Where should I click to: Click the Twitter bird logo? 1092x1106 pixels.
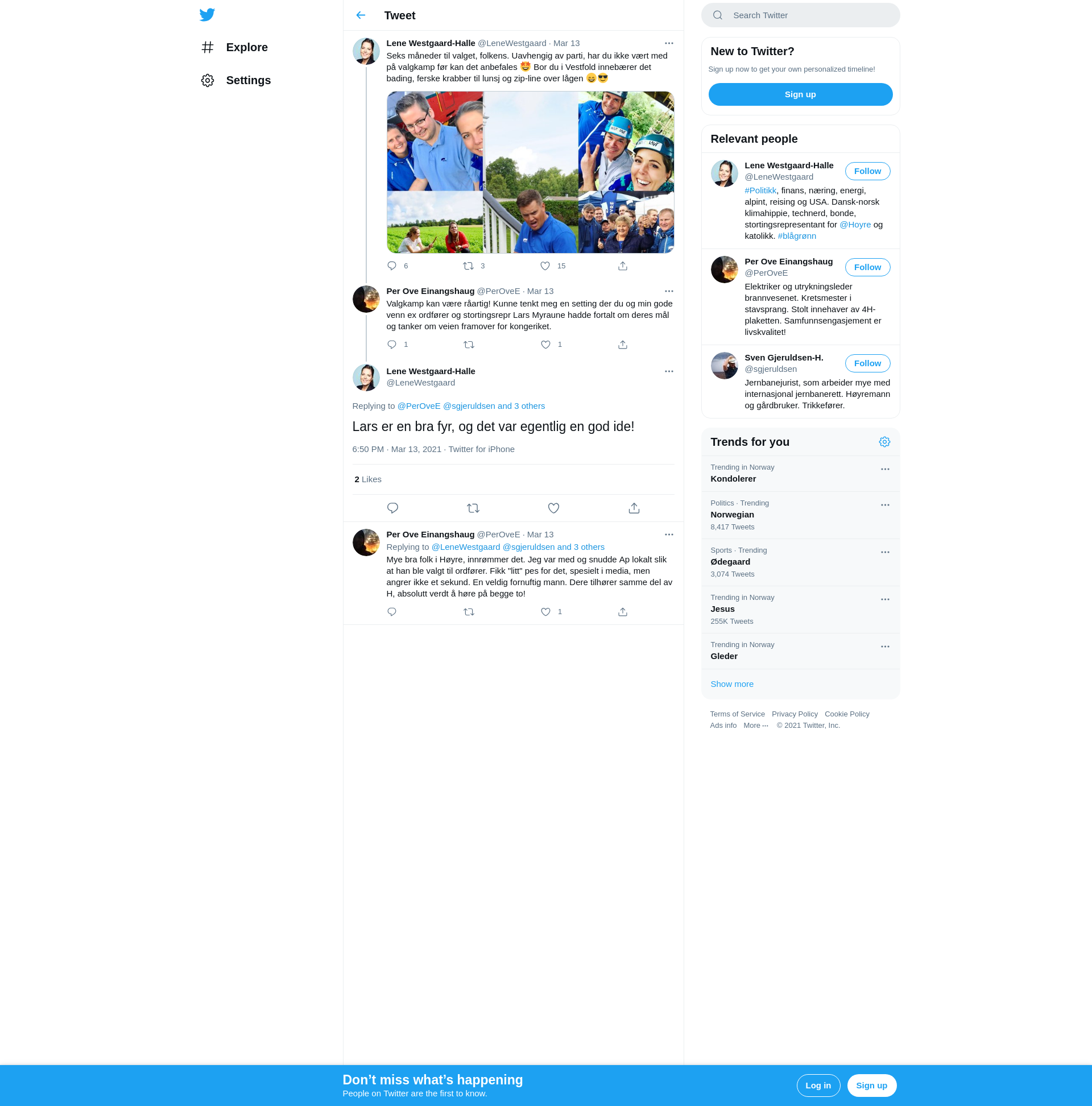pyautogui.click(x=207, y=15)
